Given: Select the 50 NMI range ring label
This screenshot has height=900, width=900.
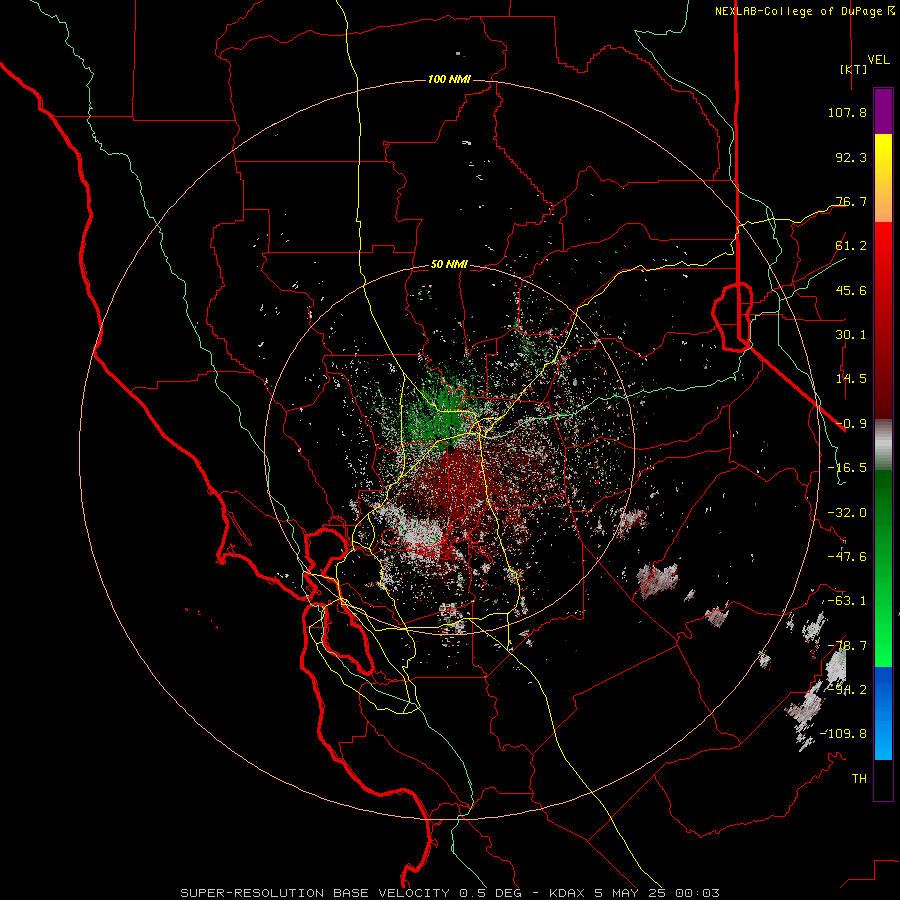Looking at the screenshot, I should click(449, 264).
